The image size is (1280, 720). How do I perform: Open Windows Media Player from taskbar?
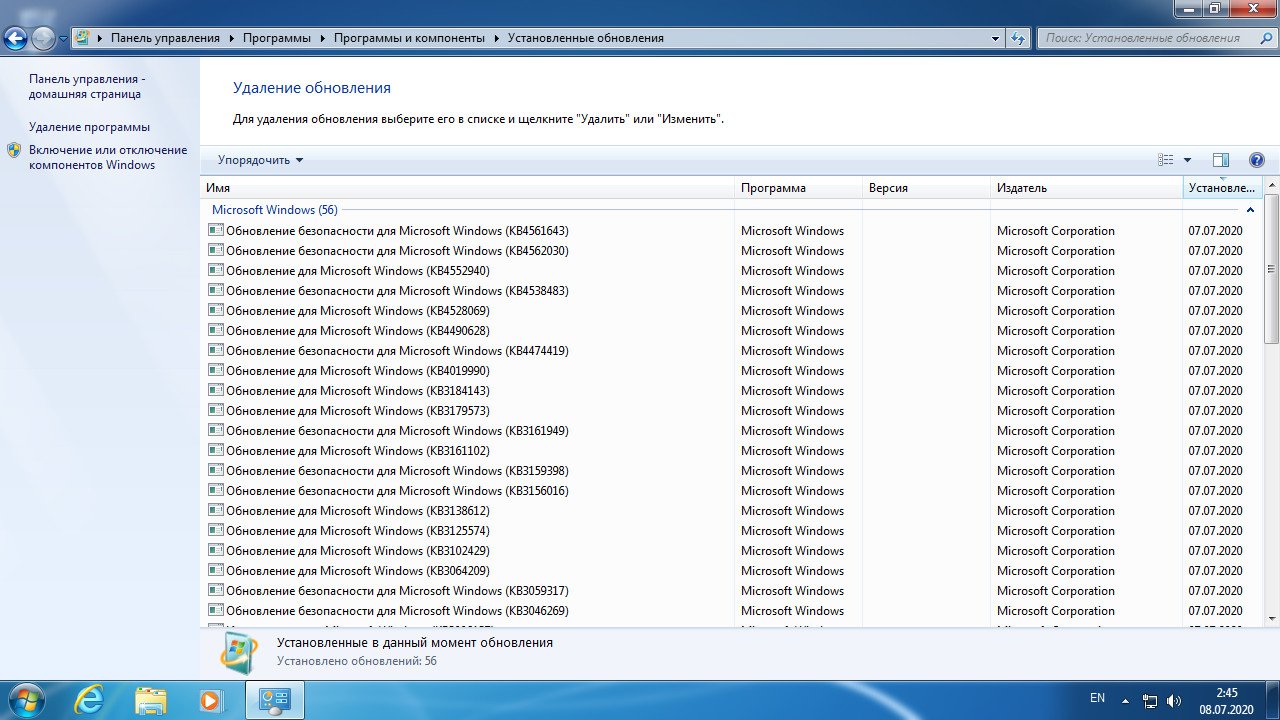[x=210, y=699]
